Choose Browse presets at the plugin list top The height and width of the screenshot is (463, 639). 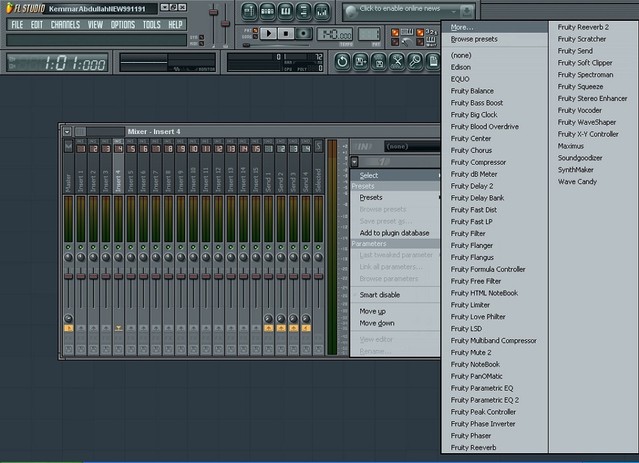(494, 39)
